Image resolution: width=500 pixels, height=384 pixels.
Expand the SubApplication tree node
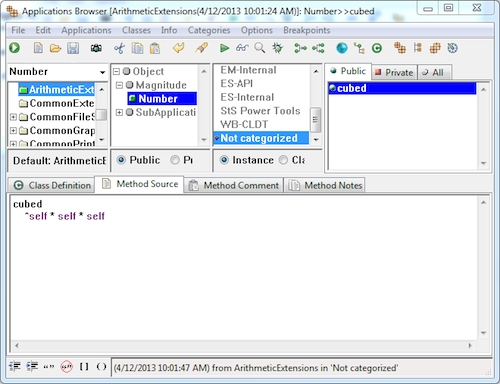pyautogui.click(x=119, y=113)
